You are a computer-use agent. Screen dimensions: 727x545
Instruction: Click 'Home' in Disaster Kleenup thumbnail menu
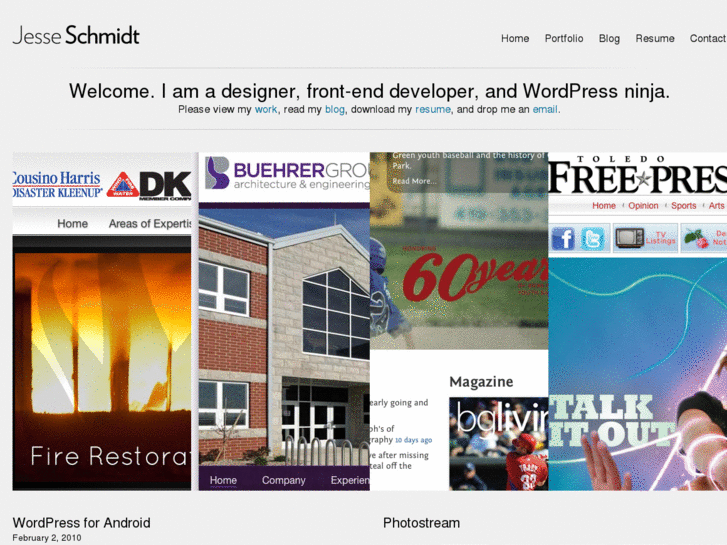point(72,224)
